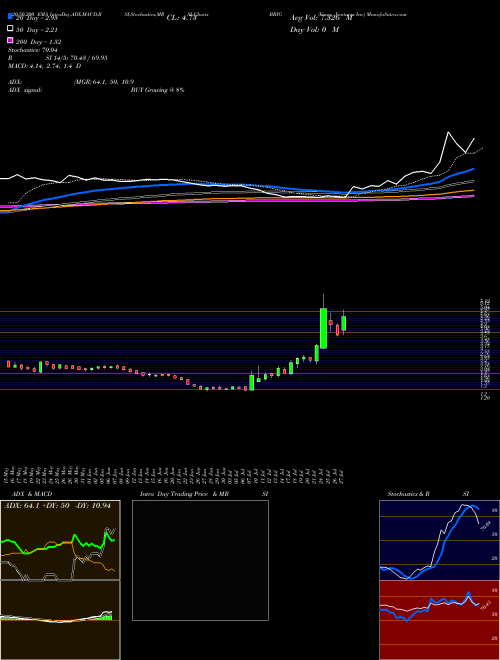Click the 'Stochastics: 70.04' readout

tap(32, 50)
